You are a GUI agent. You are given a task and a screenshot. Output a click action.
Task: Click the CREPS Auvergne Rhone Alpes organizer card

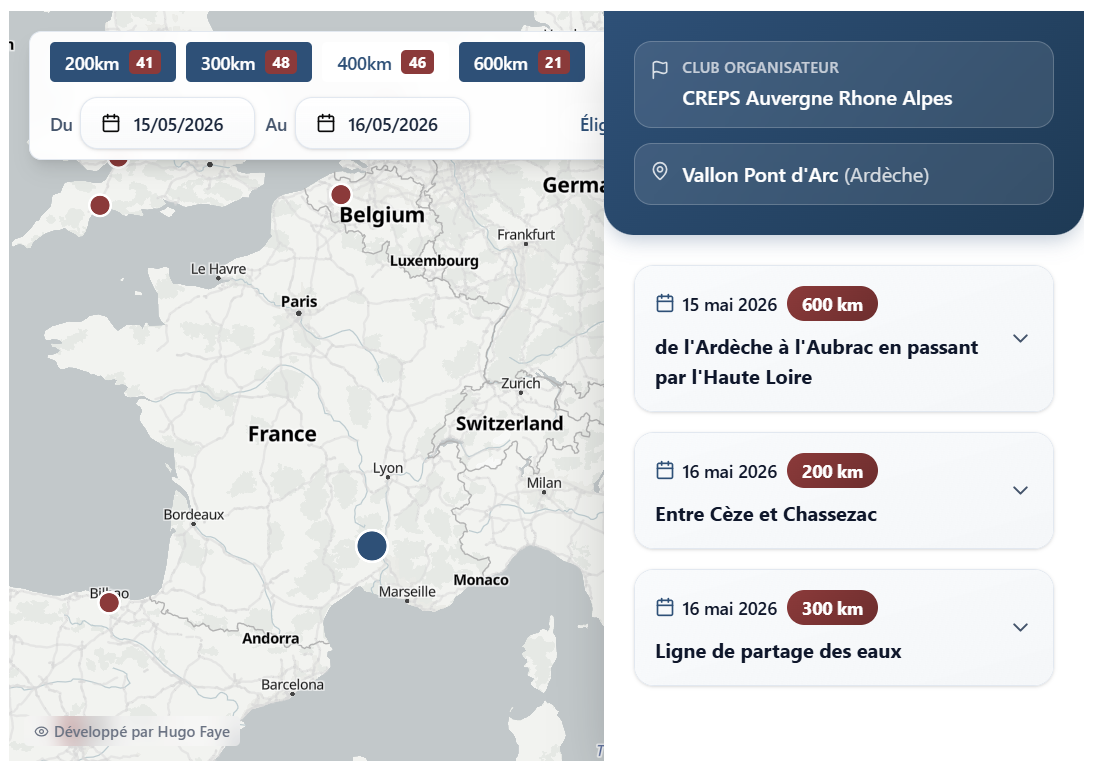tap(843, 85)
